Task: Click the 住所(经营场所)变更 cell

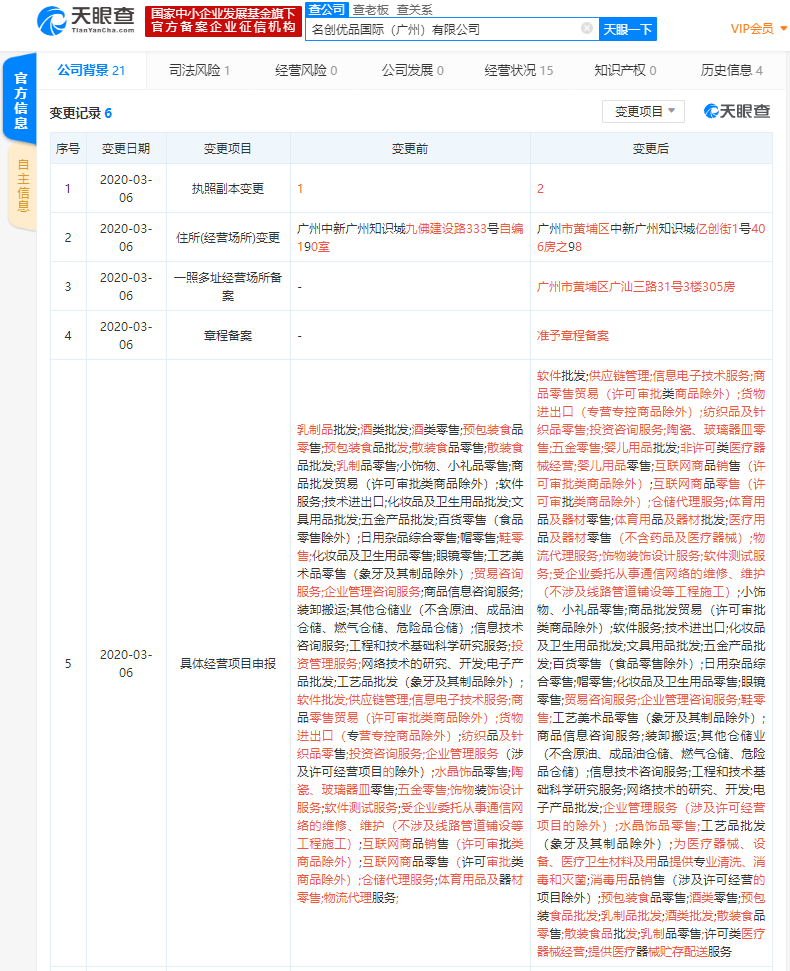Action: (x=228, y=237)
